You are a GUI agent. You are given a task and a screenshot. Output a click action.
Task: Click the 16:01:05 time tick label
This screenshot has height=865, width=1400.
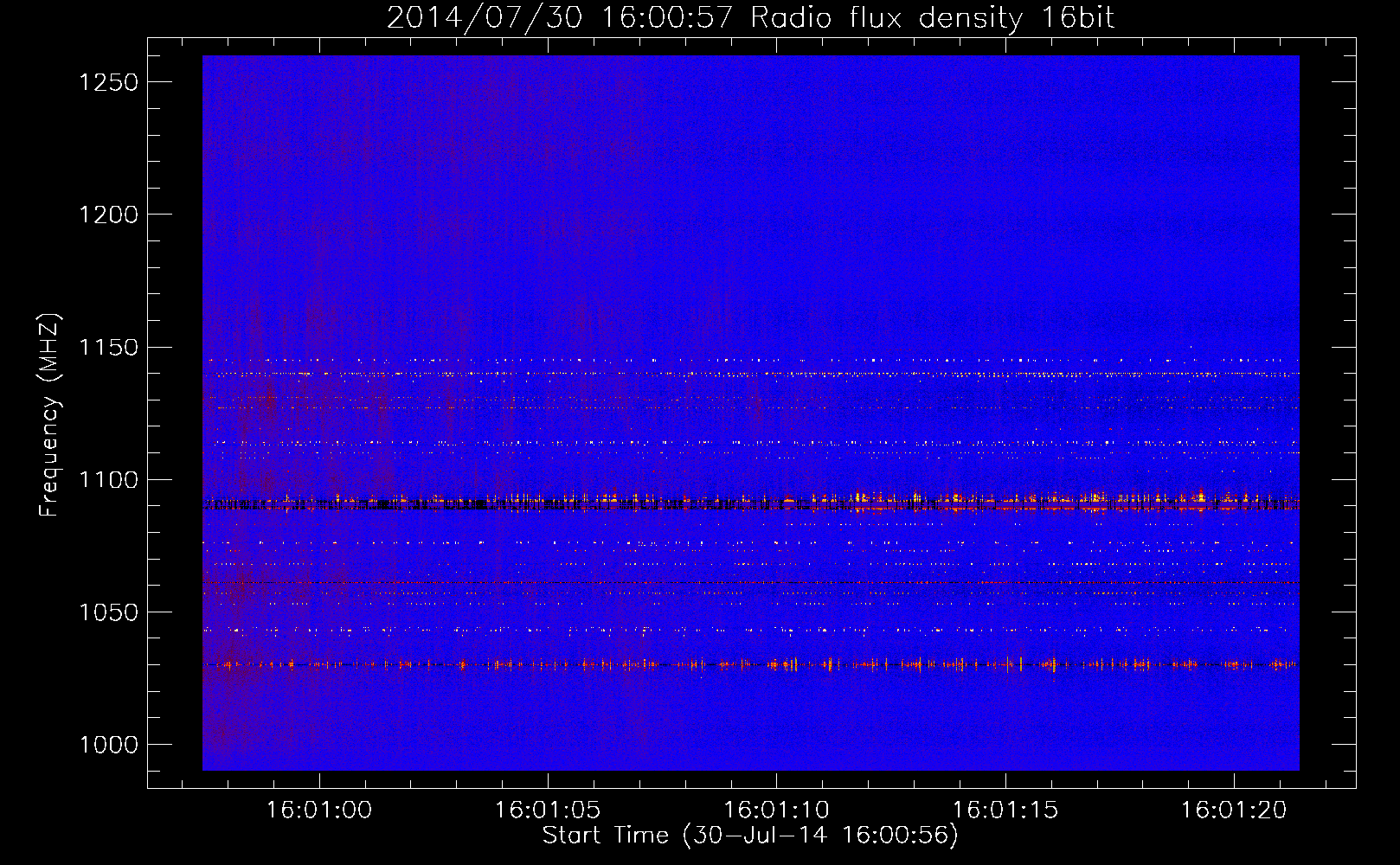pyautogui.click(x=548, y=810)
